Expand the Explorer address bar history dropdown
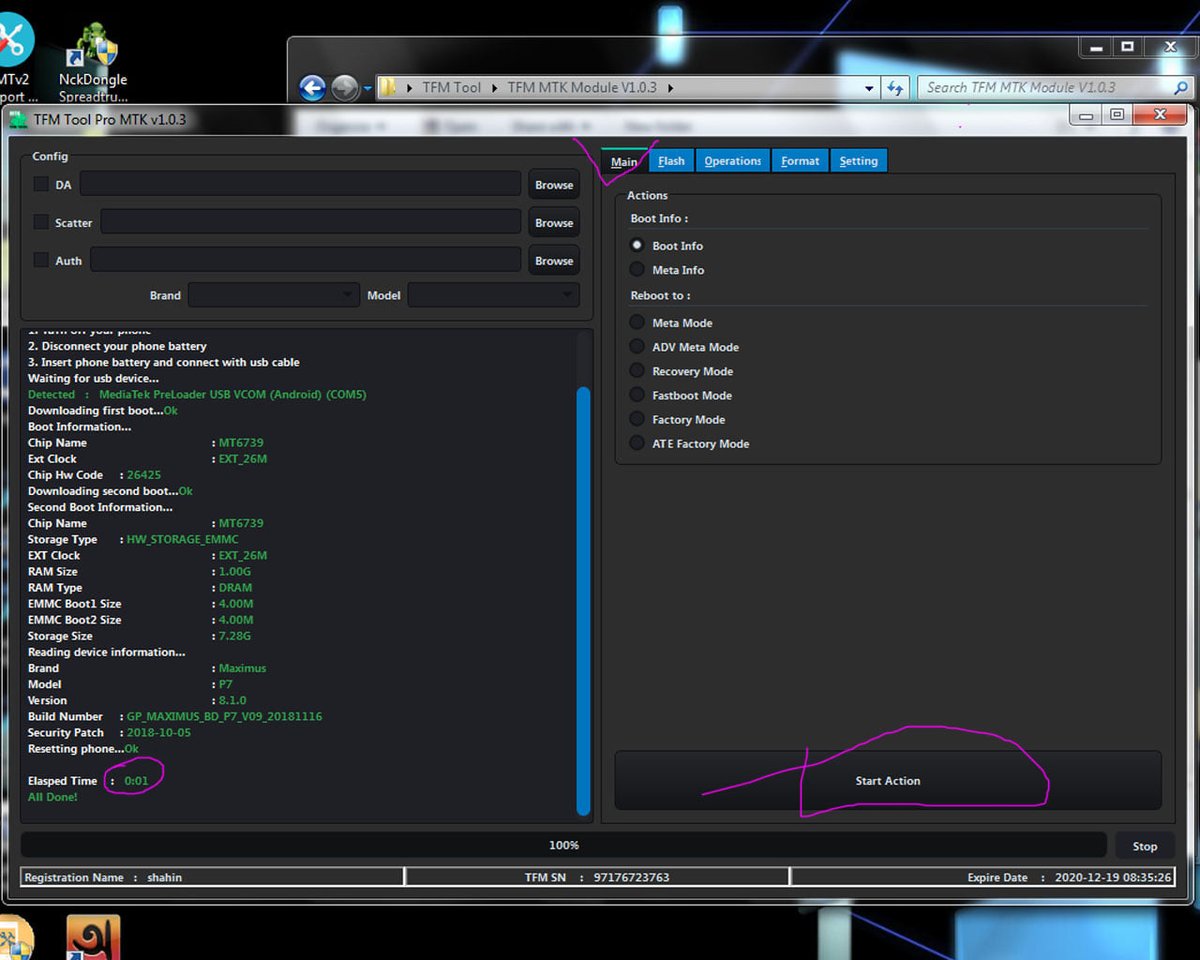Image resolution: width=1200 pixels, height=960 pixels. click(869, 88)
